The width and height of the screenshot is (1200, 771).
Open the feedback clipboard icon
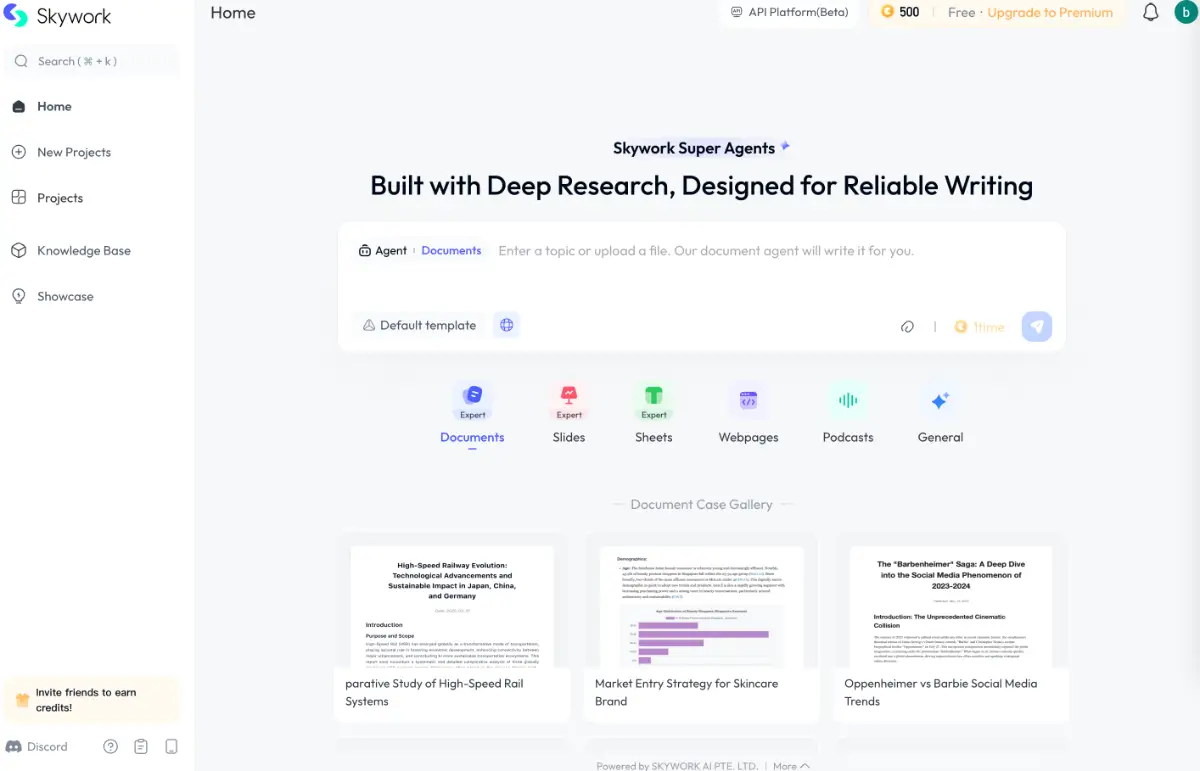pos(141,746)
